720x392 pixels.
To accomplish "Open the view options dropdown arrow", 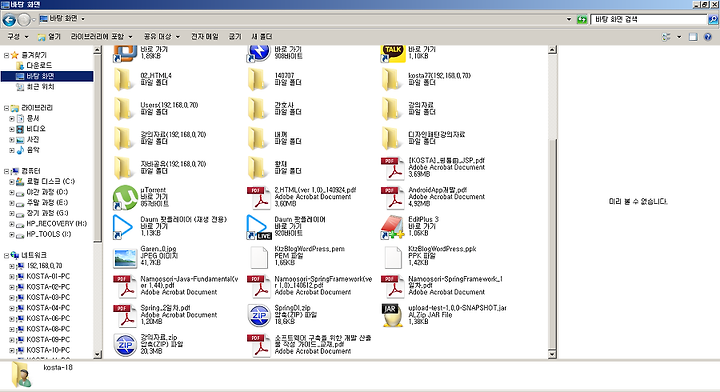I will pyautogui.click(x=679, y=37).
